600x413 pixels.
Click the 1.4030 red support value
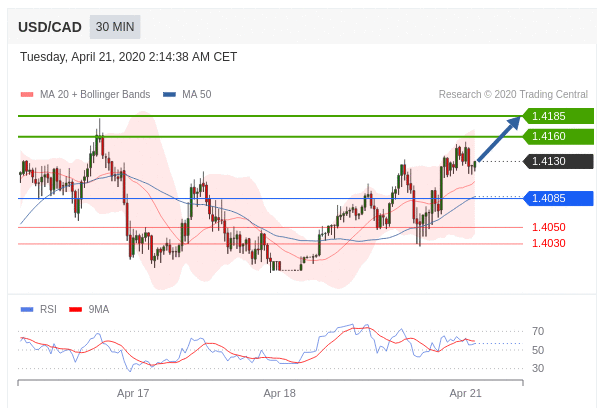[x=549, y=243]
